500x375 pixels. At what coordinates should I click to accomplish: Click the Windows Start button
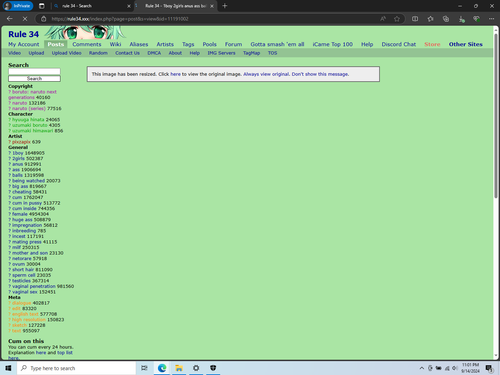(8, 368)
